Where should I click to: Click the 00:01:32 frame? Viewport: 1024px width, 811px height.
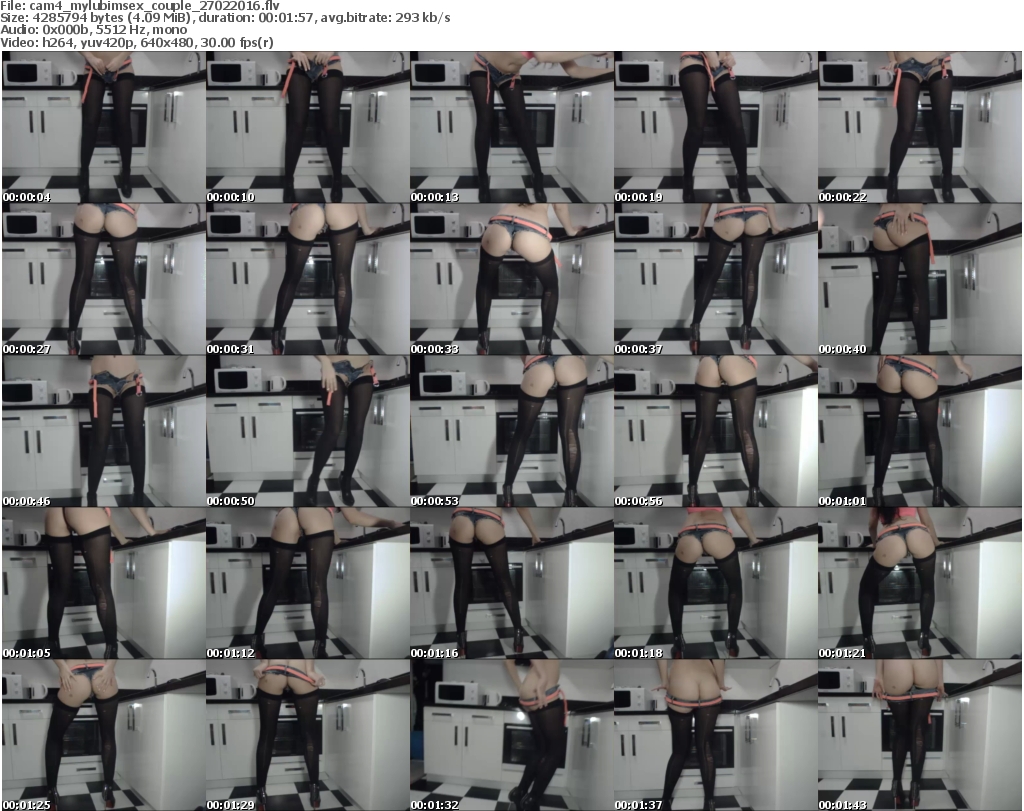(x=511, y=735)
